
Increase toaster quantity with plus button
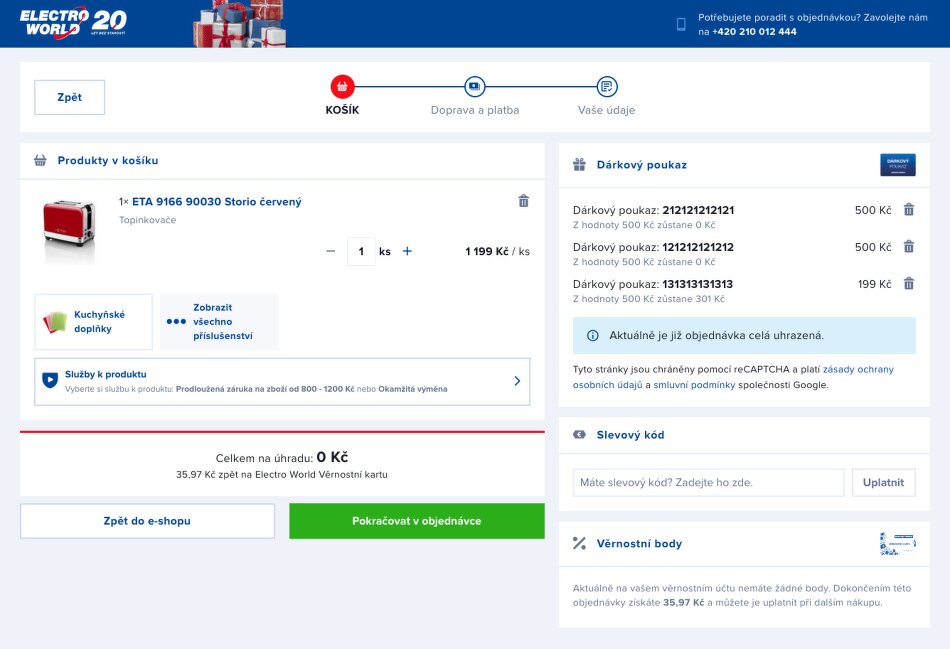(x=407, y=251)
